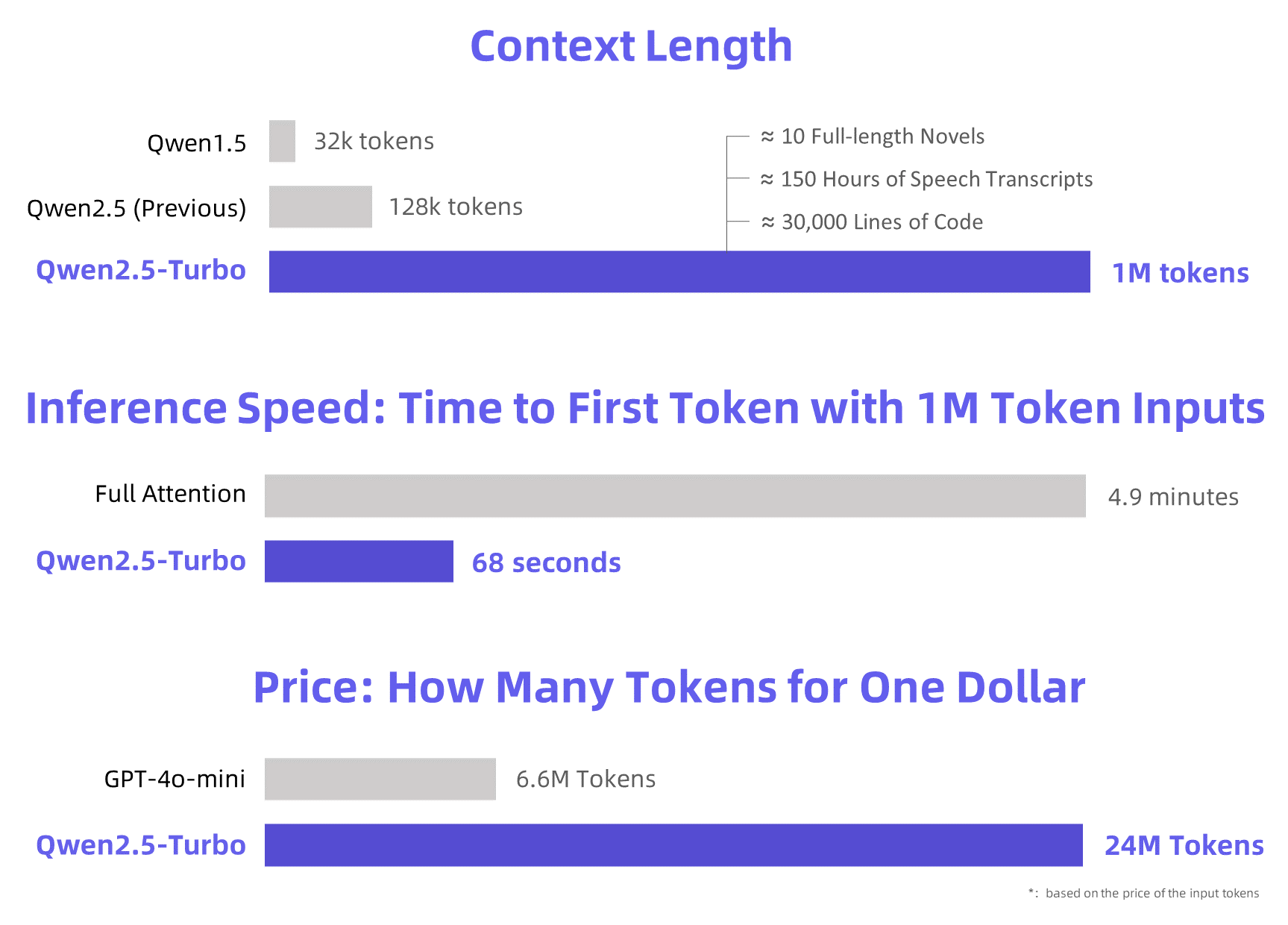
Task: Click the "Context Length" heading
Action: click(x=631, y=46)
